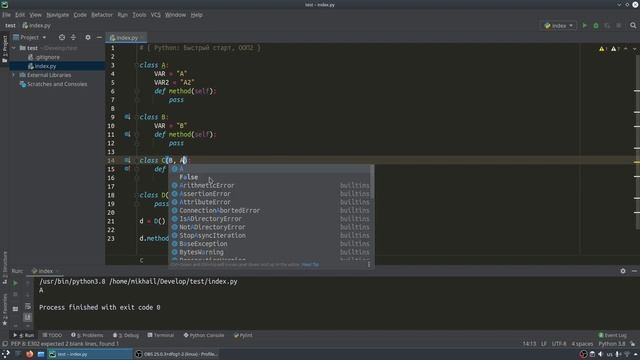This screenshot has height=360, width=640.
Task: Run with coverage icon in toolbar
Action: point(607,25)
